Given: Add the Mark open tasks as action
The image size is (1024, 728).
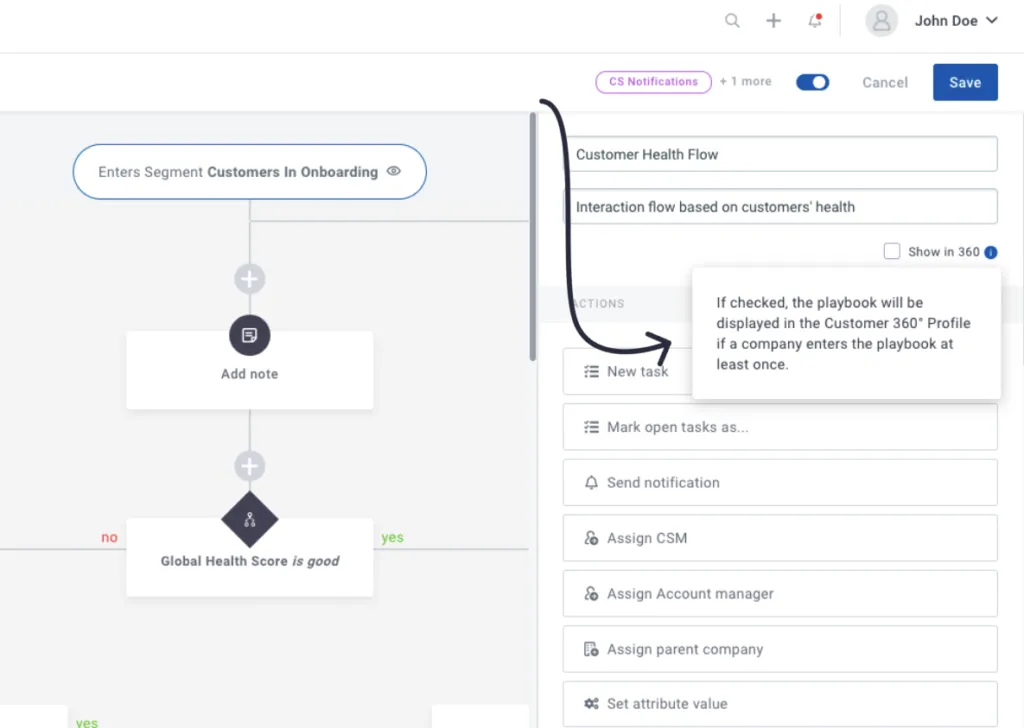Looking at the screenshot, I should 780,427.
